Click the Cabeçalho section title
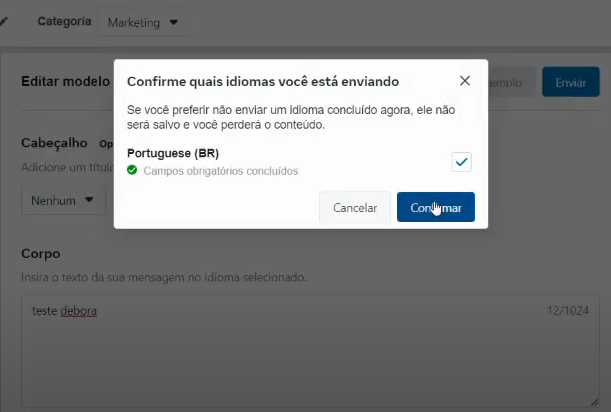The width and height of the screenshot is (611, 412). pos(55,143)
